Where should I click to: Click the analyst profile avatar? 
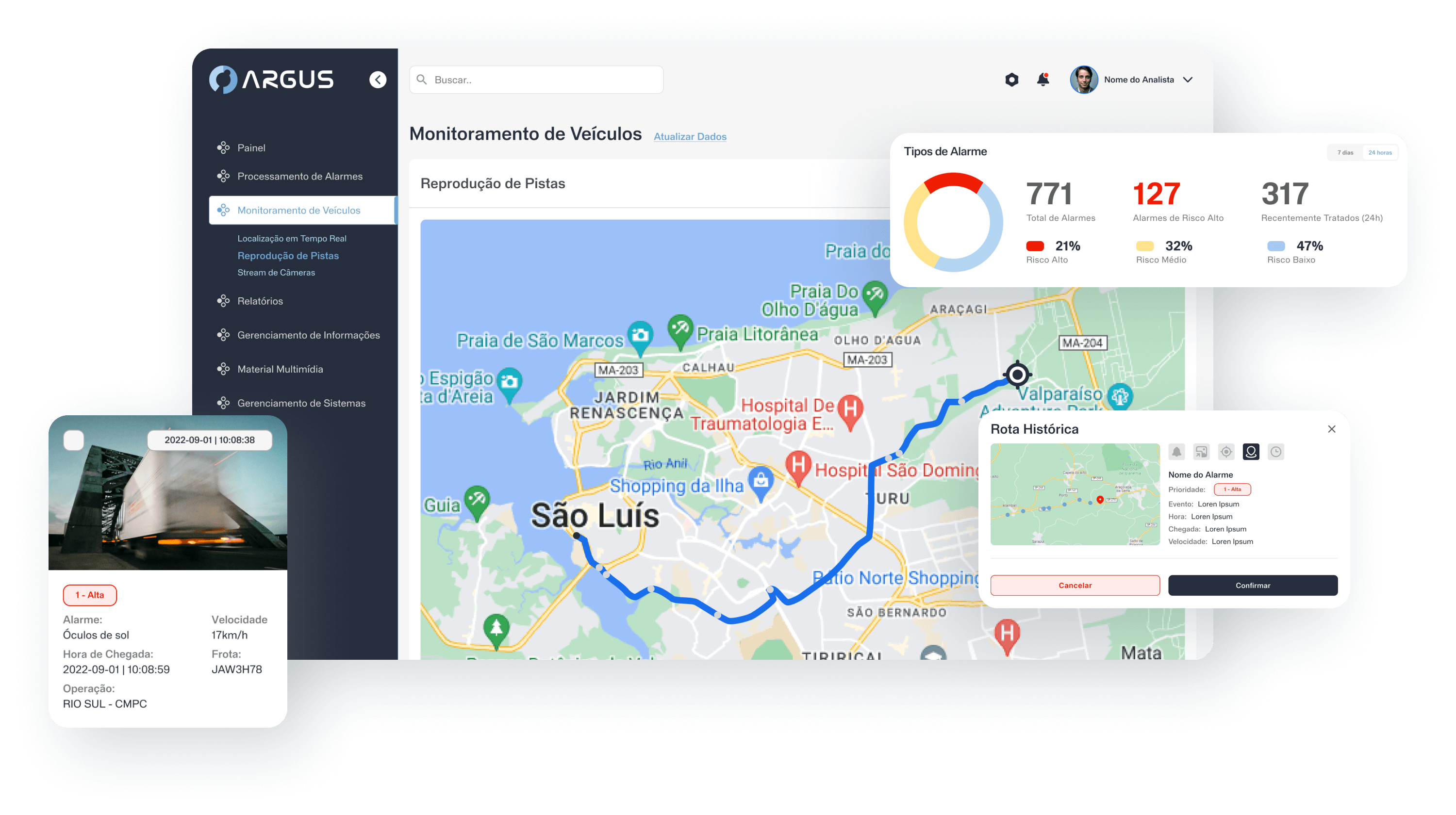1084,80
